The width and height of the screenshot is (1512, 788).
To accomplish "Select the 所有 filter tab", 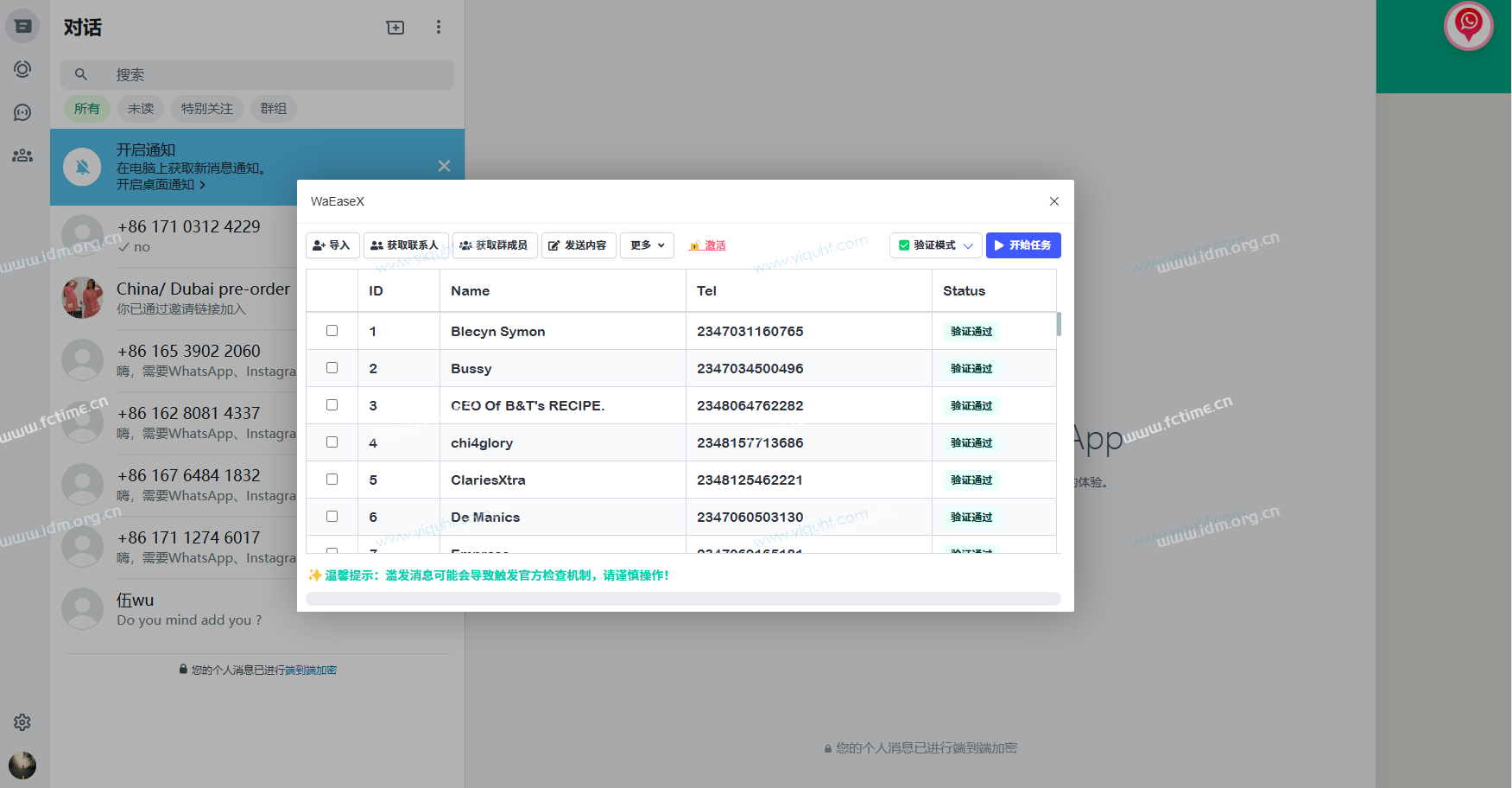I will tap(86, 109).
